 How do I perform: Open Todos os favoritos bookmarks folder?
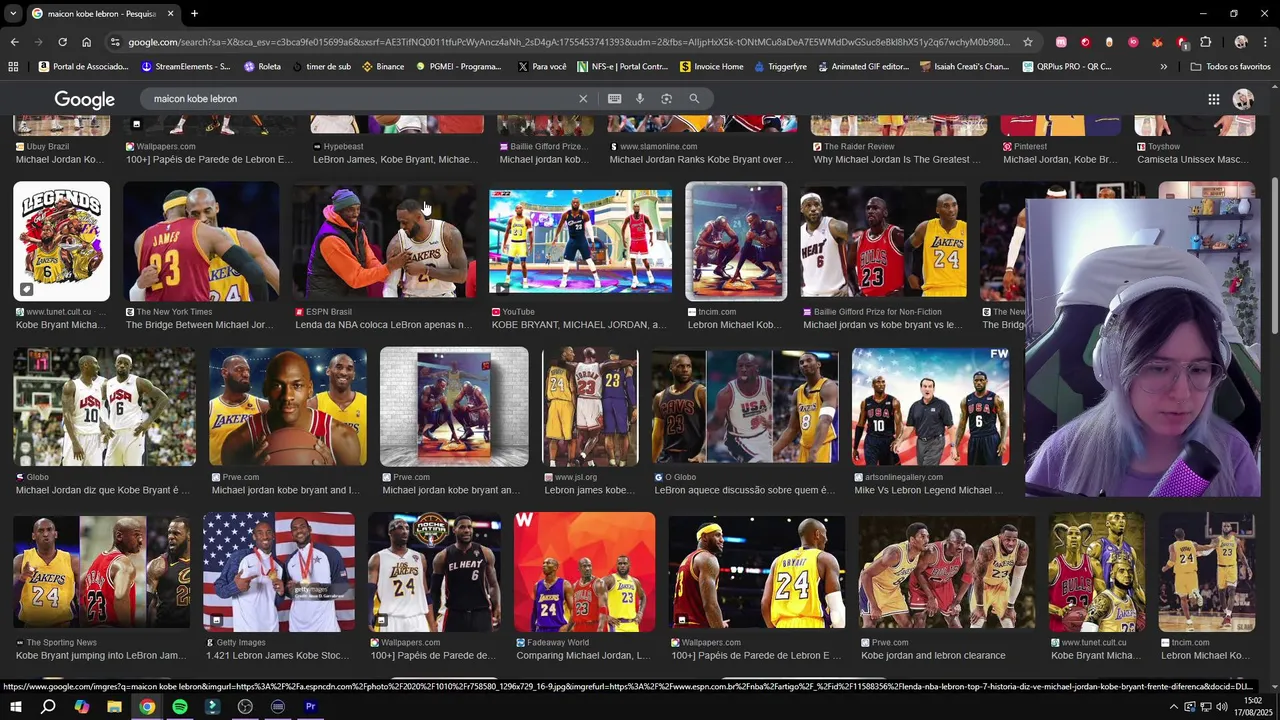pos(1230,67)
